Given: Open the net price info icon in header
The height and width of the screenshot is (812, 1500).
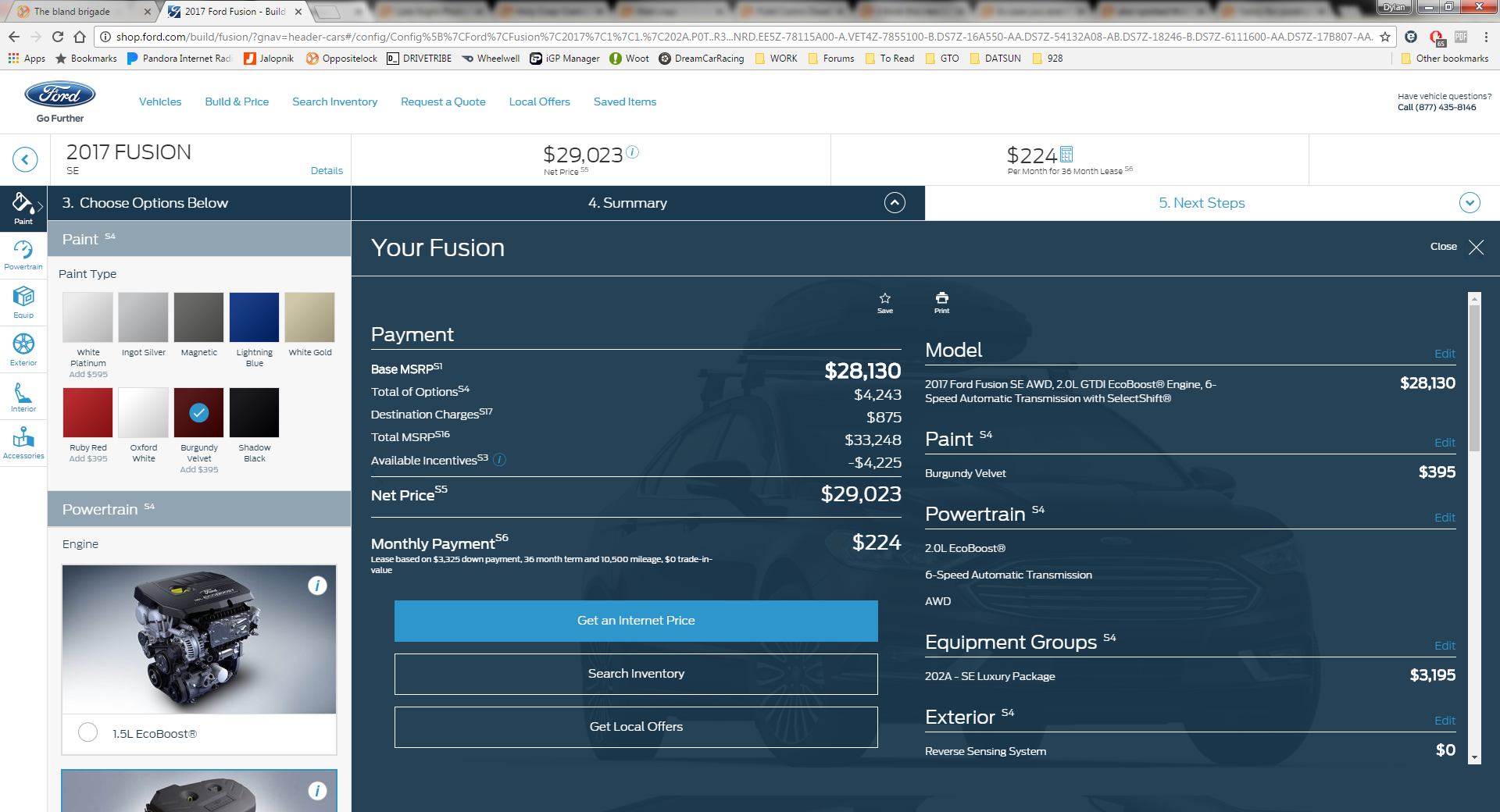Looking at the screenshot, I should coord(633,152).
